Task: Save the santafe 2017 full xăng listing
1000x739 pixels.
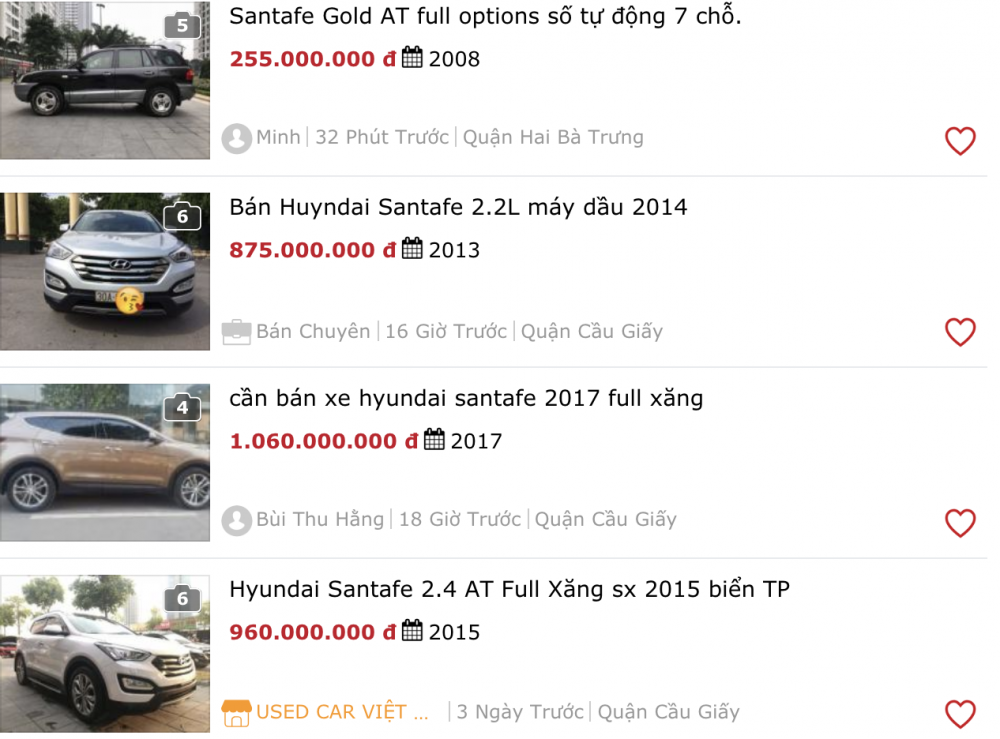Action: (959, 523)
